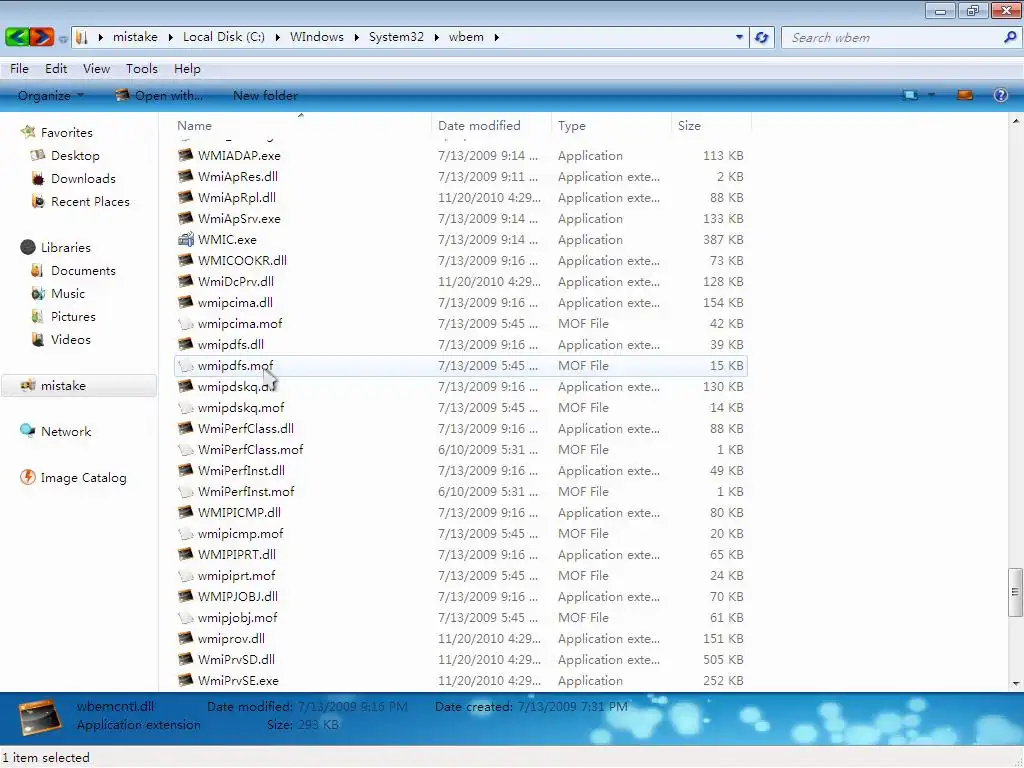Select the file wmipdfs.mof

(x=460, y=366)
